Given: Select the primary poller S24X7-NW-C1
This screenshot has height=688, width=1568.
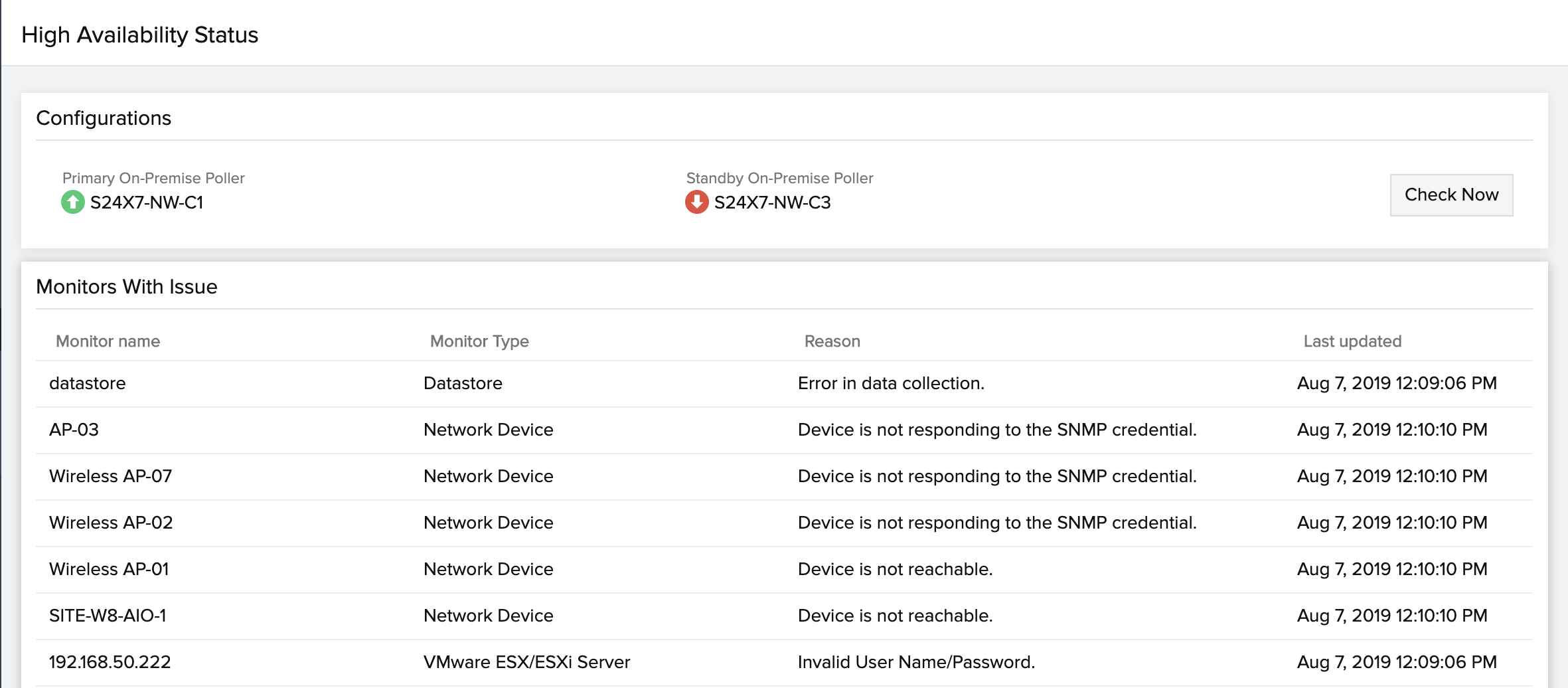Looking at the screenshot, I should (x=146, y=203).
